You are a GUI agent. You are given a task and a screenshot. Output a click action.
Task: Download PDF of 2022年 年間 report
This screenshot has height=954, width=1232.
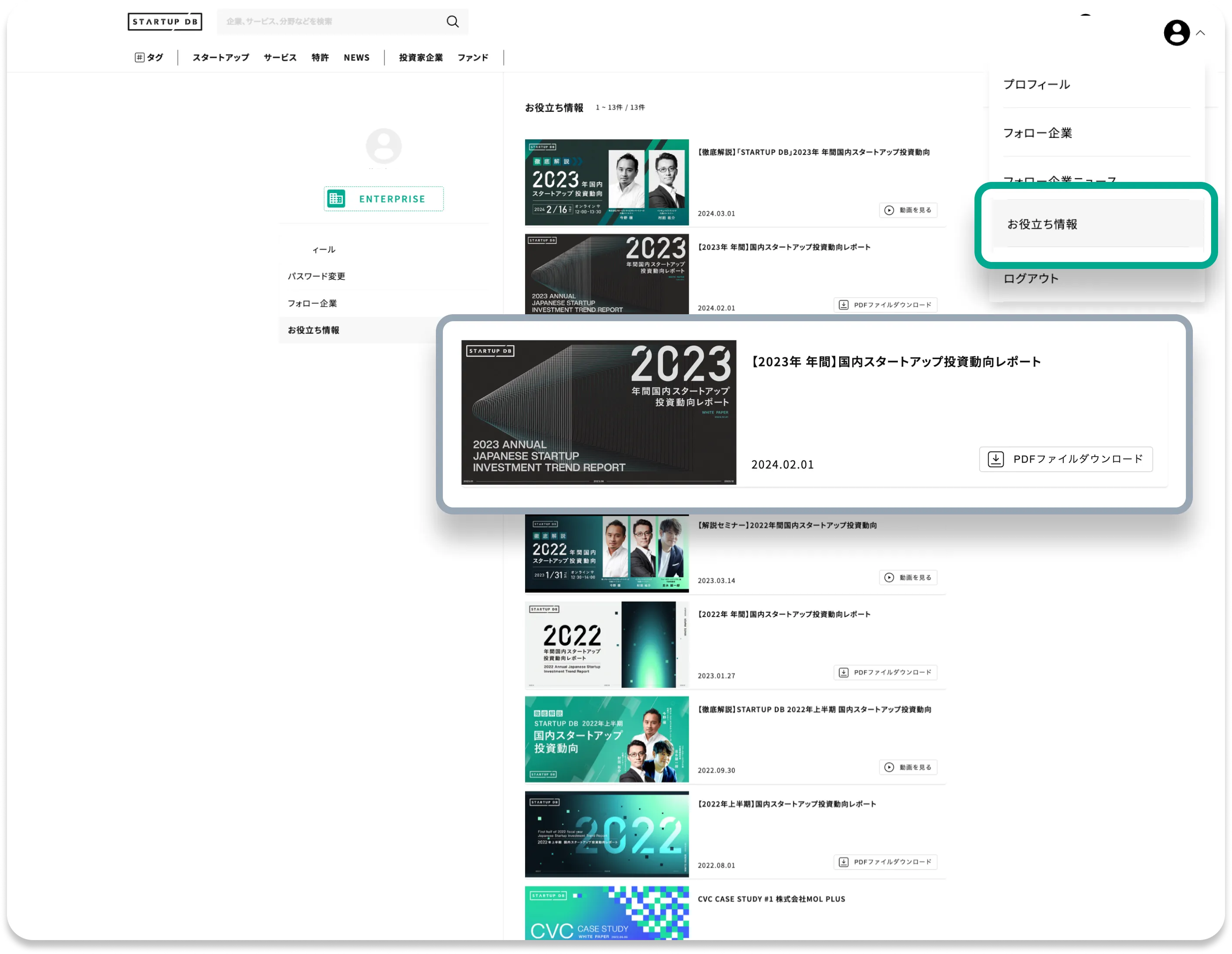(885, 672)
